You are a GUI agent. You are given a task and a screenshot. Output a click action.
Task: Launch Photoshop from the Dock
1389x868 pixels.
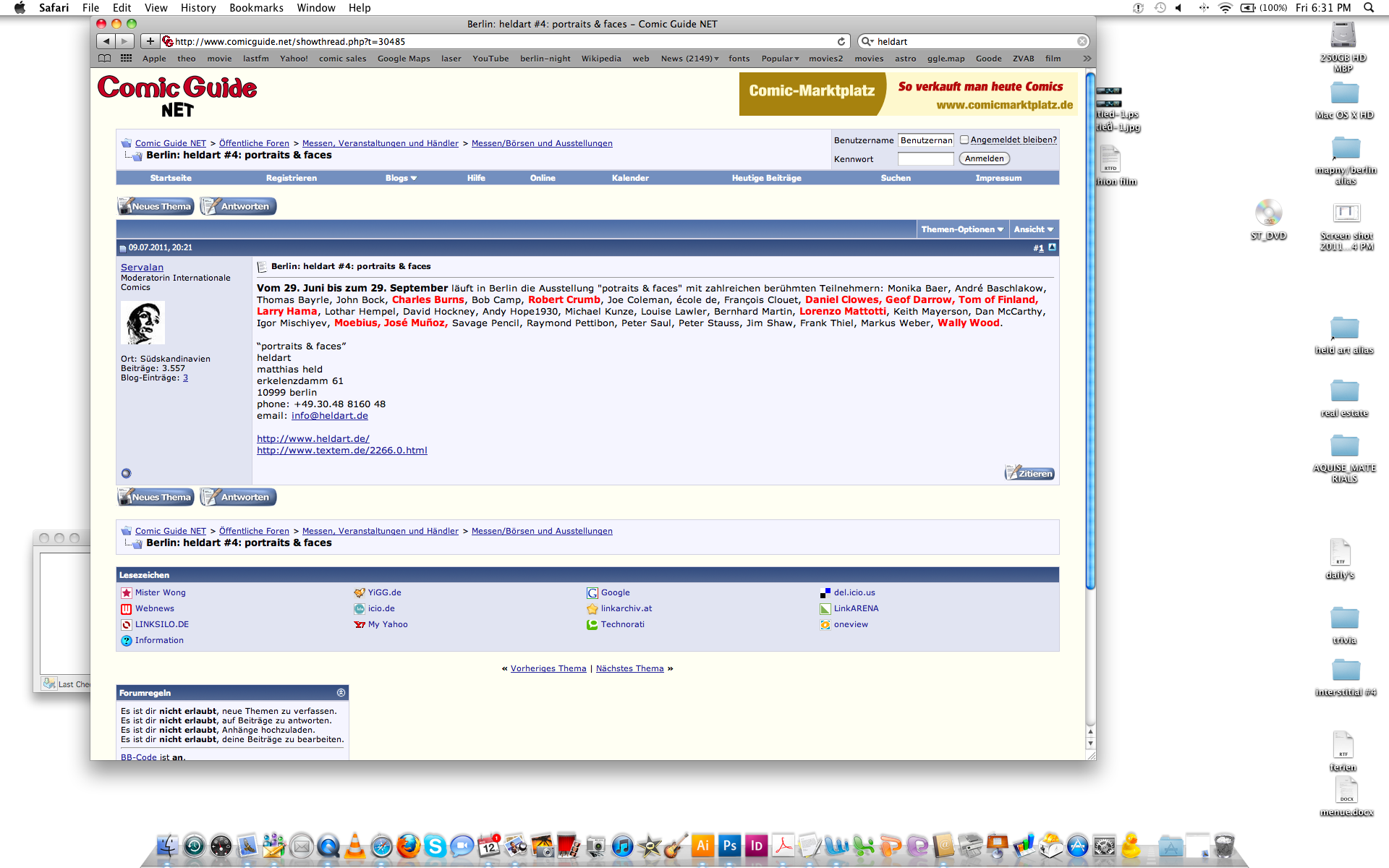tap(730, 846)
